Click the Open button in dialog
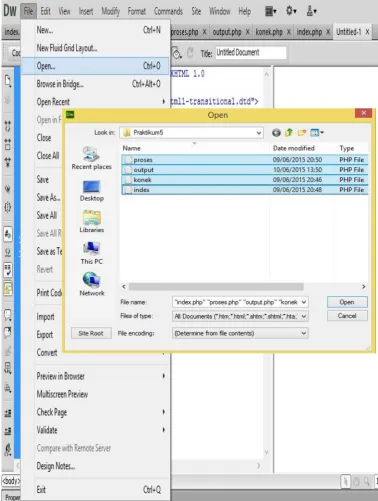The width and height of the screenshot is (378, 501). click(x=347, y=302)
